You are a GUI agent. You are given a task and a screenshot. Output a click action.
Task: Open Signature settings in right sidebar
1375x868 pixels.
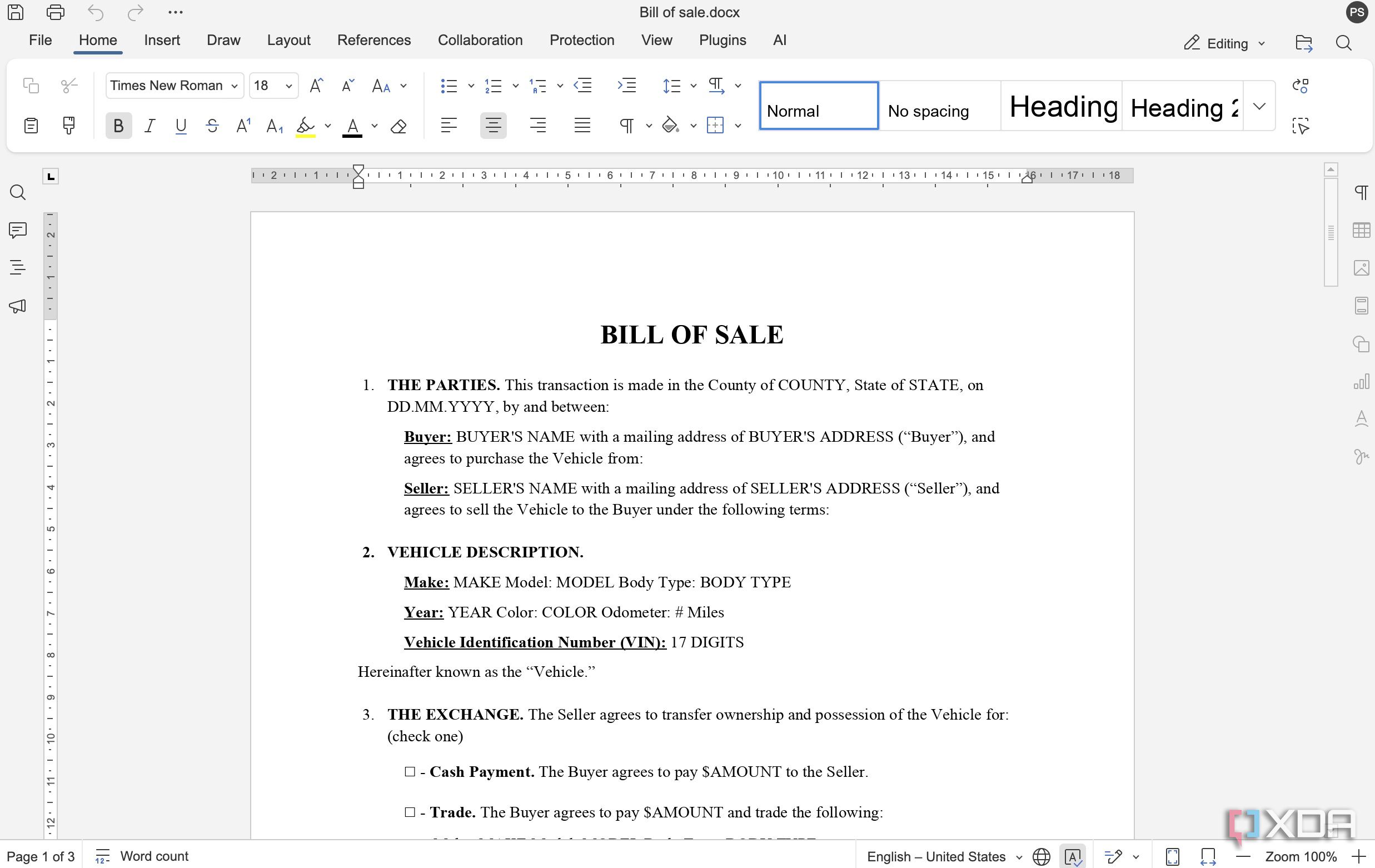click(x=1361, y=456)
